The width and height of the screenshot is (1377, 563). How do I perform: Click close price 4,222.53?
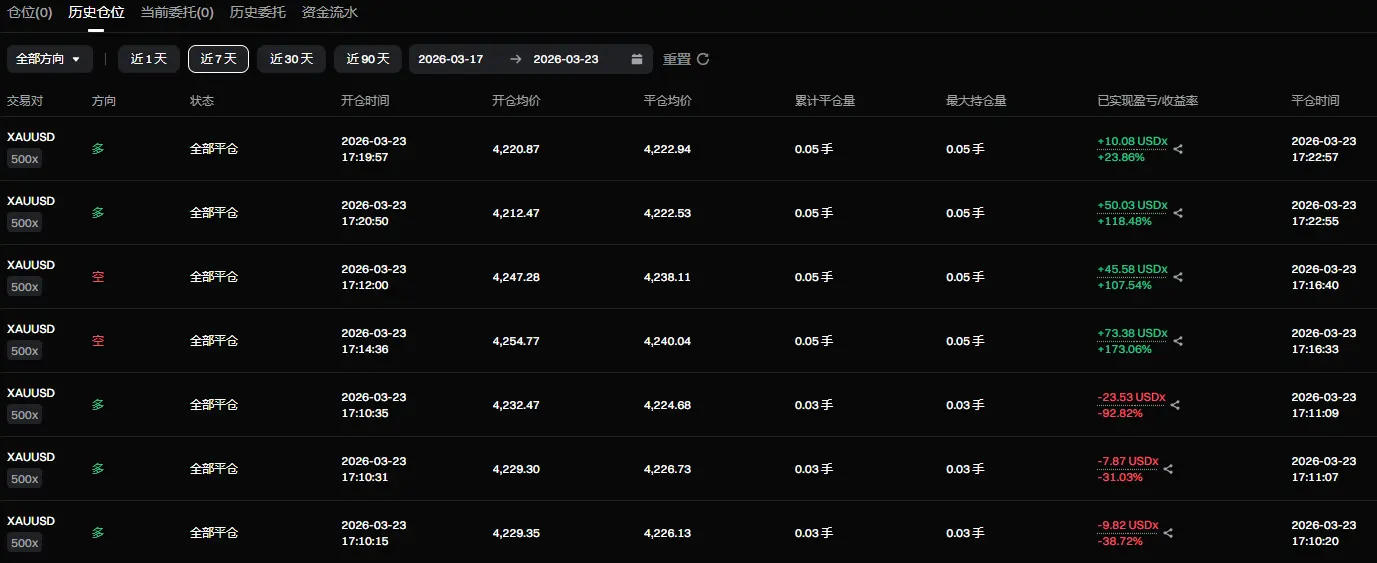coord(667,213)
